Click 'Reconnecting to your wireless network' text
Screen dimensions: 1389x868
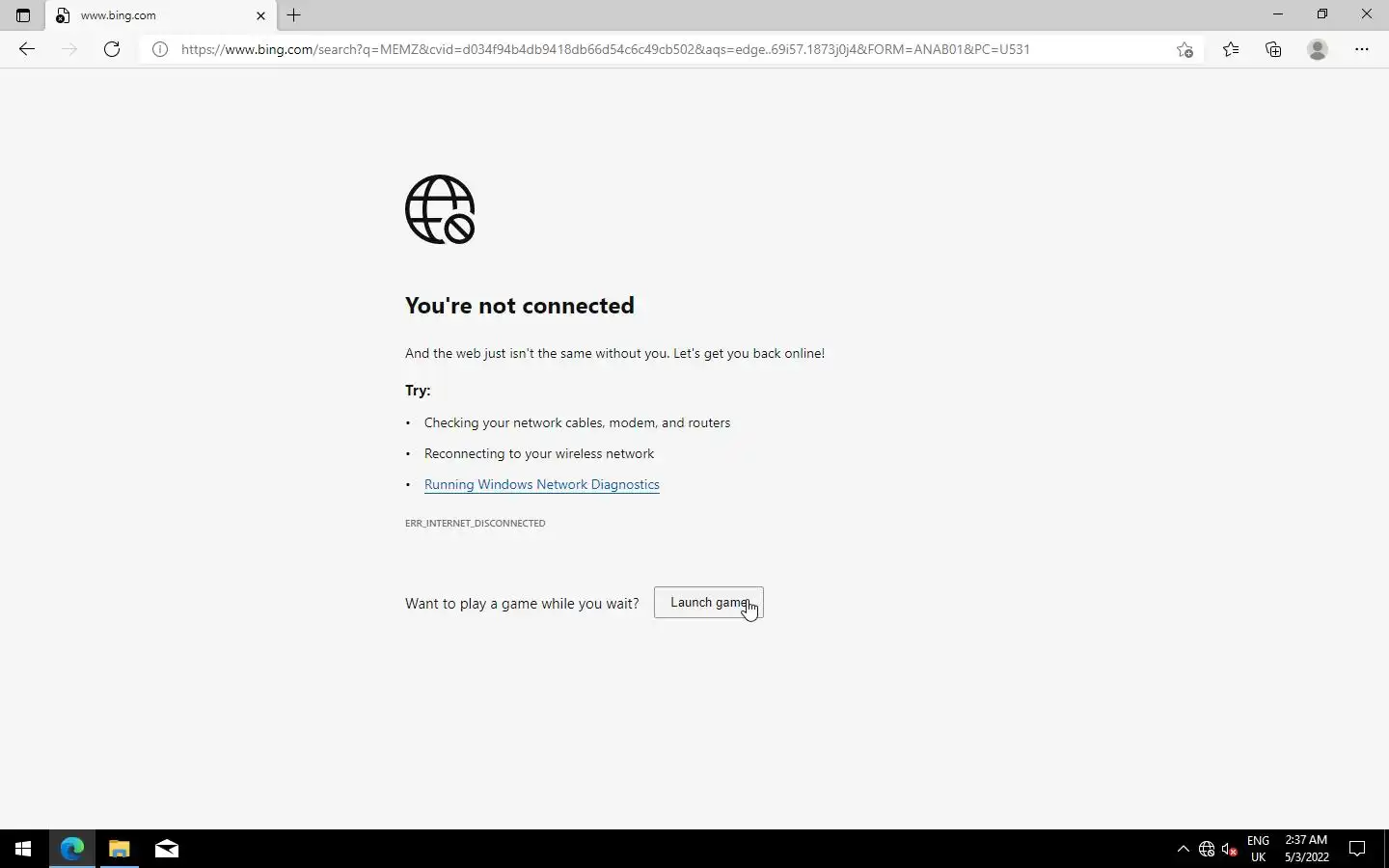click(539, 453)
